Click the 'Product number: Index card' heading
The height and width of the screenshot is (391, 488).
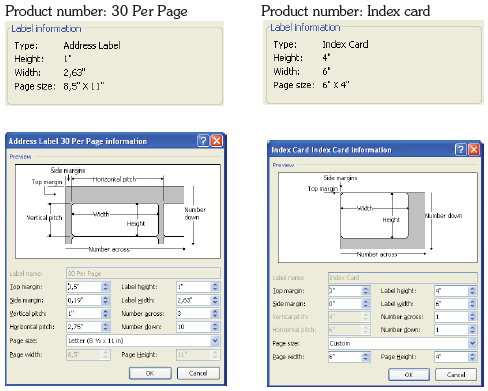tap(346, 11)
